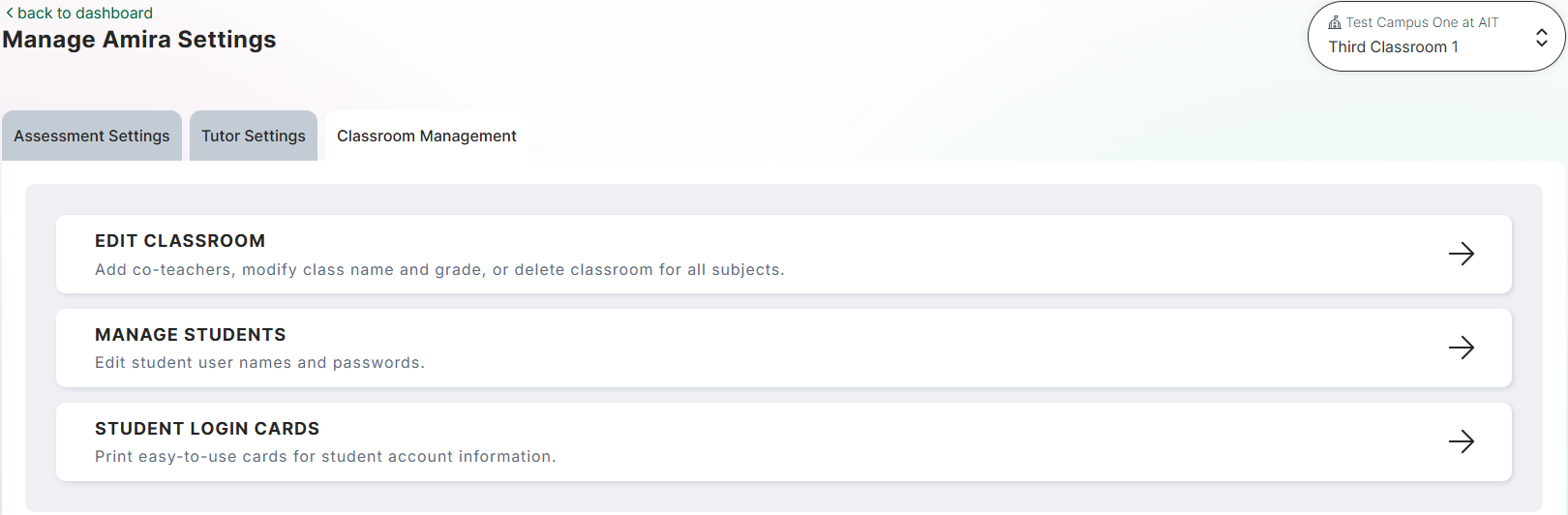
Task: Click the 'Manage Amira Settings' page heading
Action: point(139,40)
